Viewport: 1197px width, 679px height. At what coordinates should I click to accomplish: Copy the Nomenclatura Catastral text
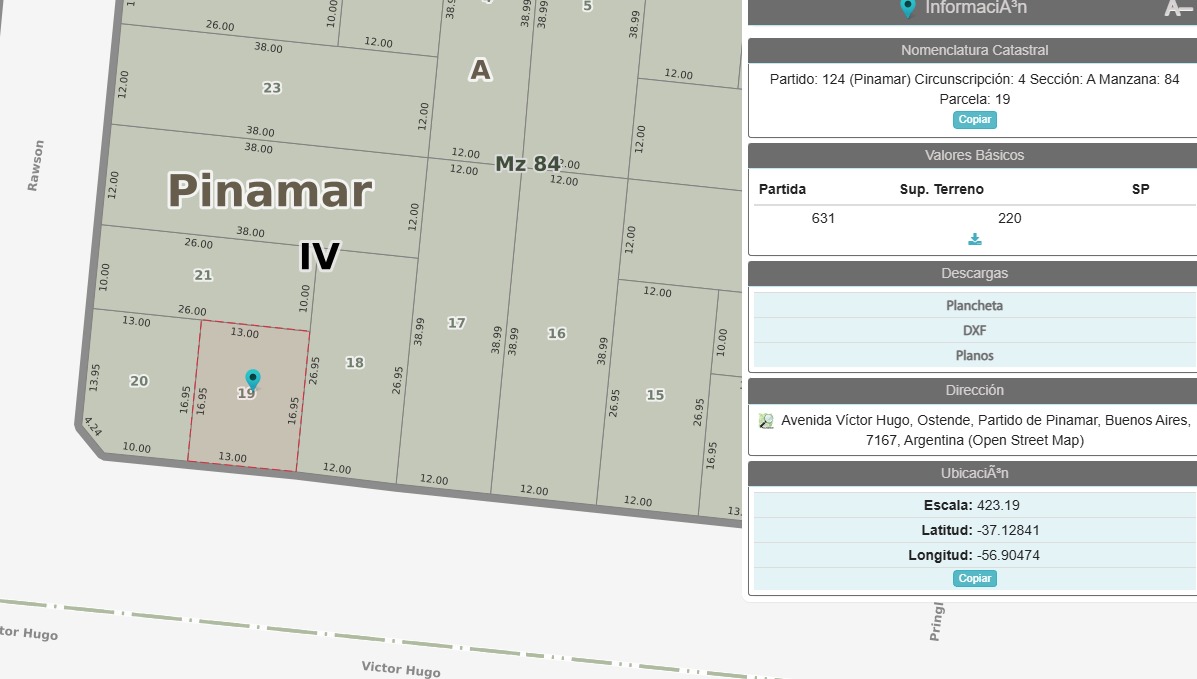975,120
